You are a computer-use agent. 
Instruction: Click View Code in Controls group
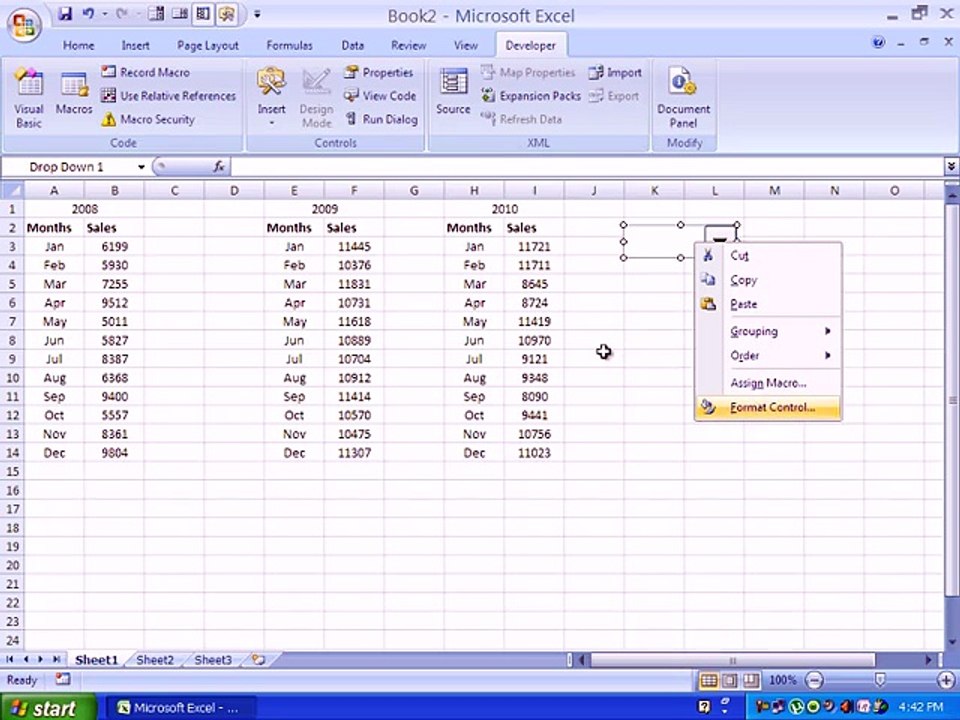tap(380, 96)
